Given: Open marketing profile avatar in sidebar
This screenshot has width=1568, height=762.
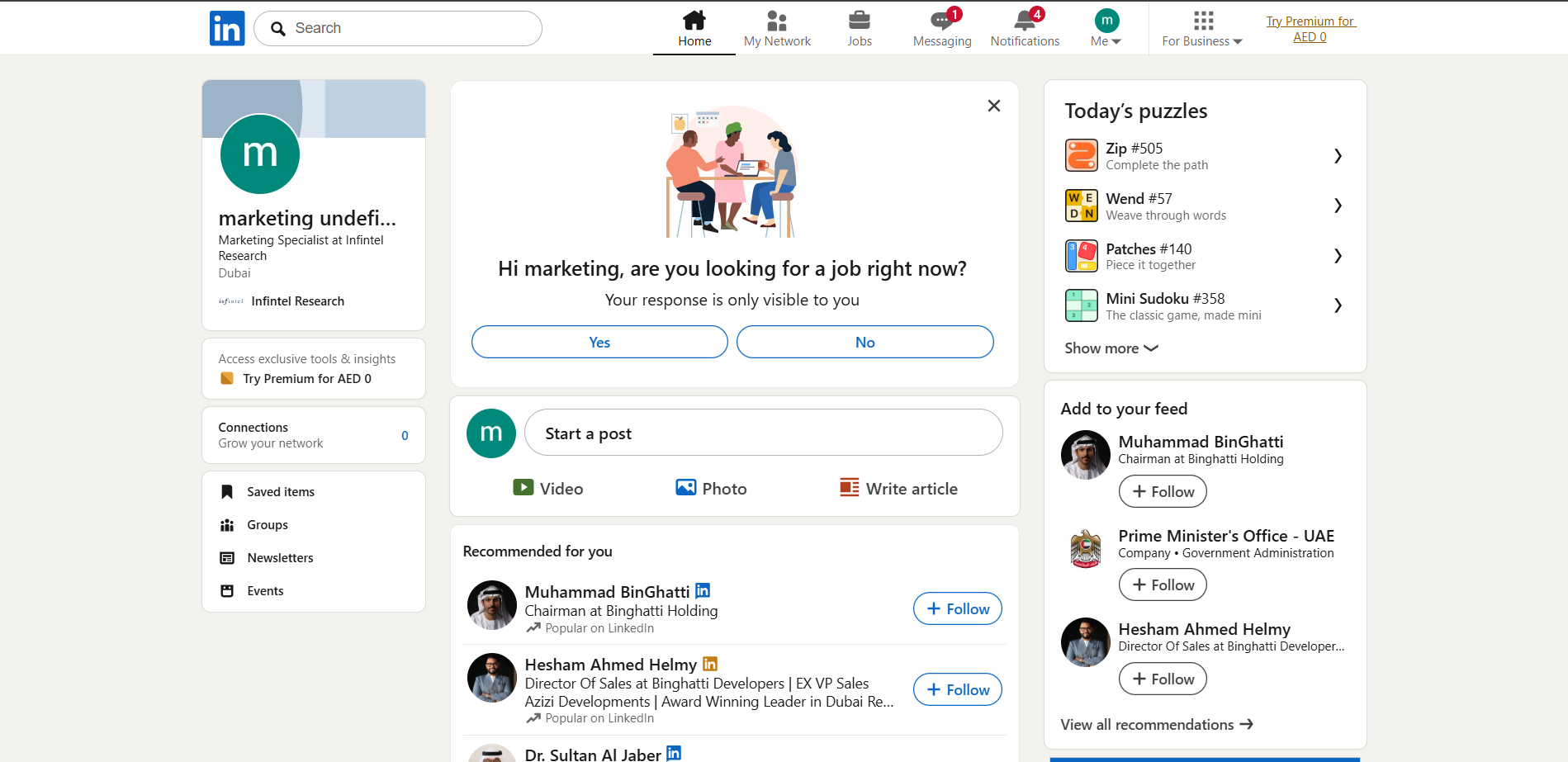Looking at the screenshot, I should (x=260, y=154).
